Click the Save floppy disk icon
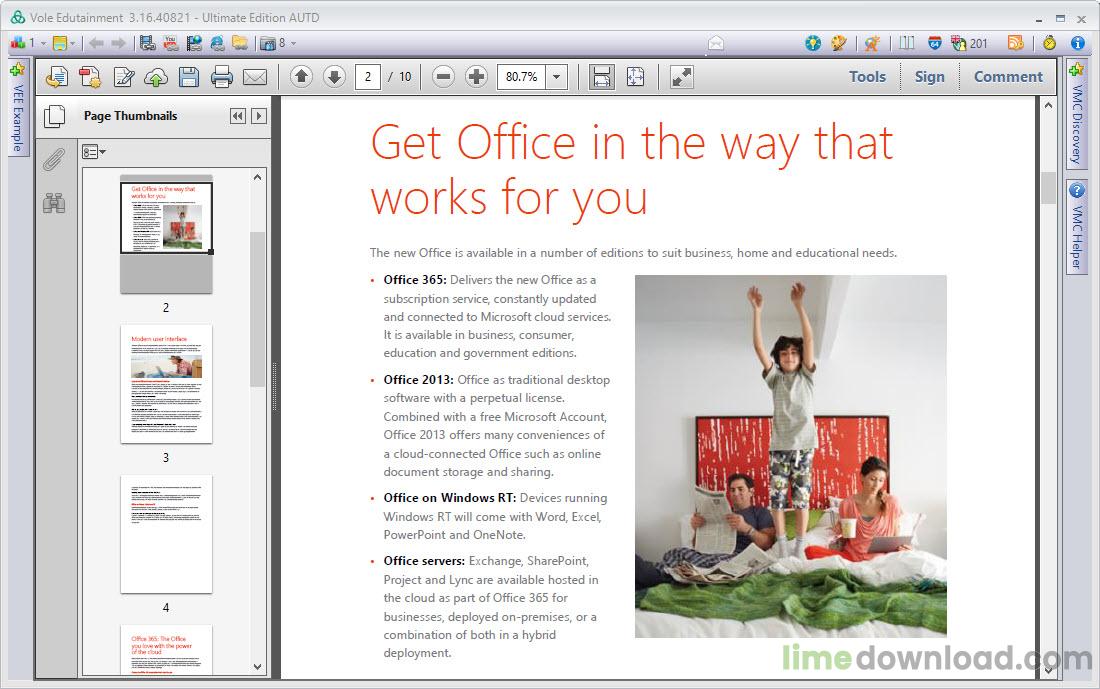1100x689 pixels. click(x=189, y=76)
